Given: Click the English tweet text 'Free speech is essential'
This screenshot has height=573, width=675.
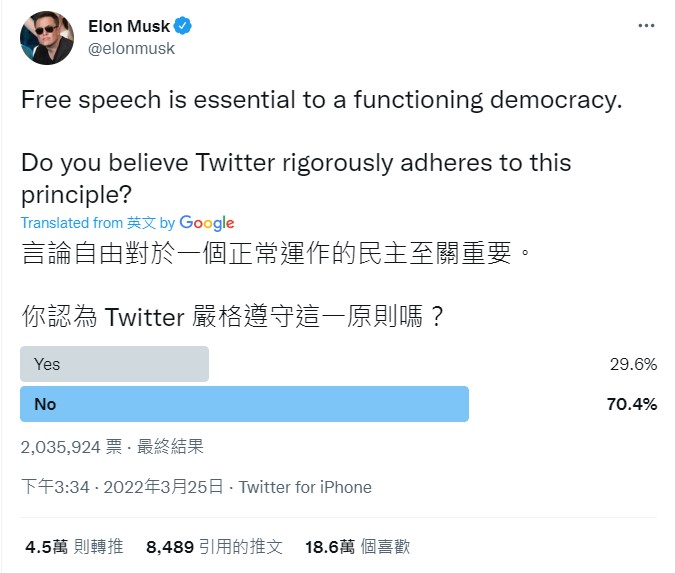Looking at the screenshot, I should [158, 100].
